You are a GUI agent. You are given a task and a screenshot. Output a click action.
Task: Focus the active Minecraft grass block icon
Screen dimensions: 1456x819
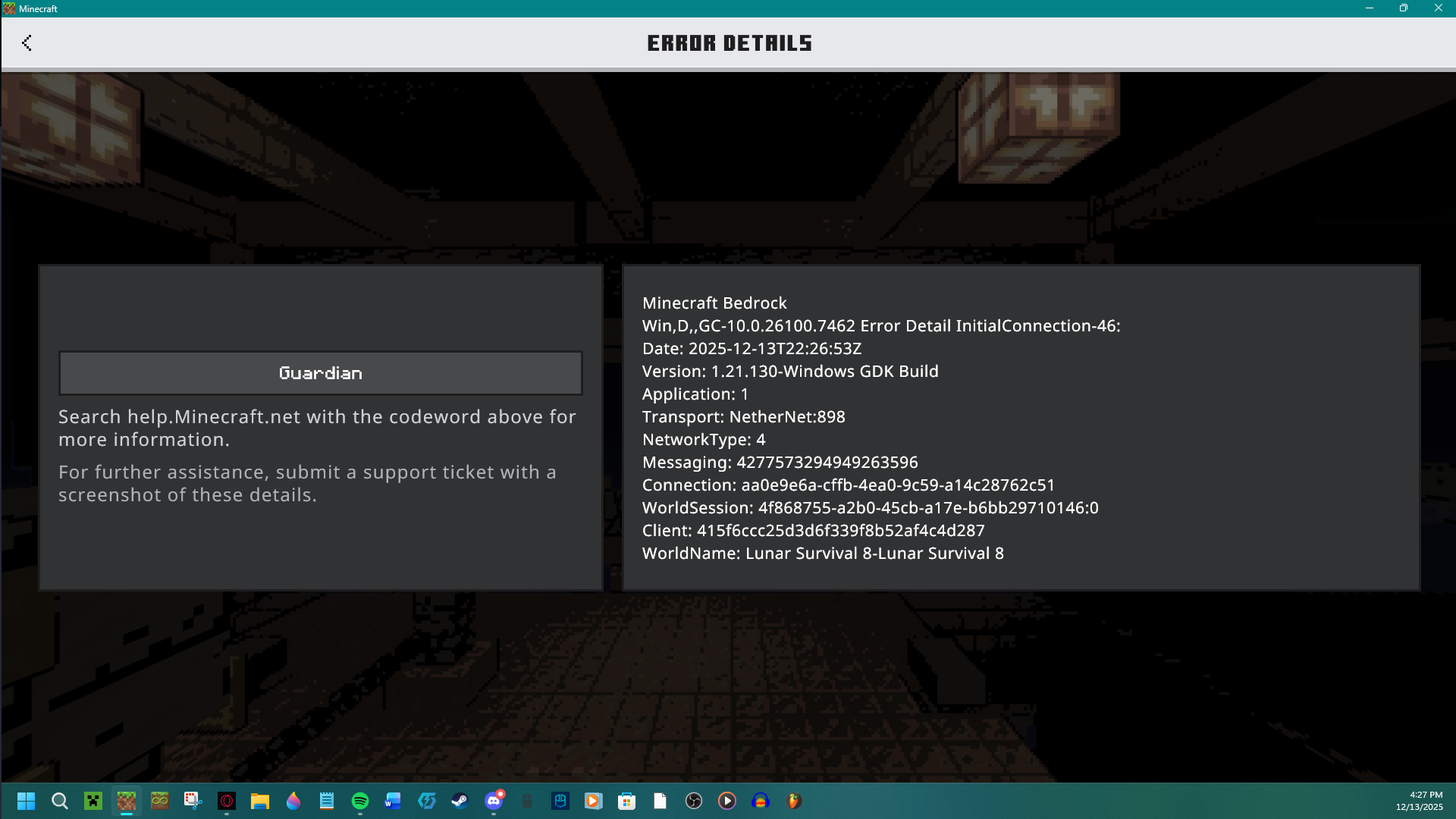point(127,801)
